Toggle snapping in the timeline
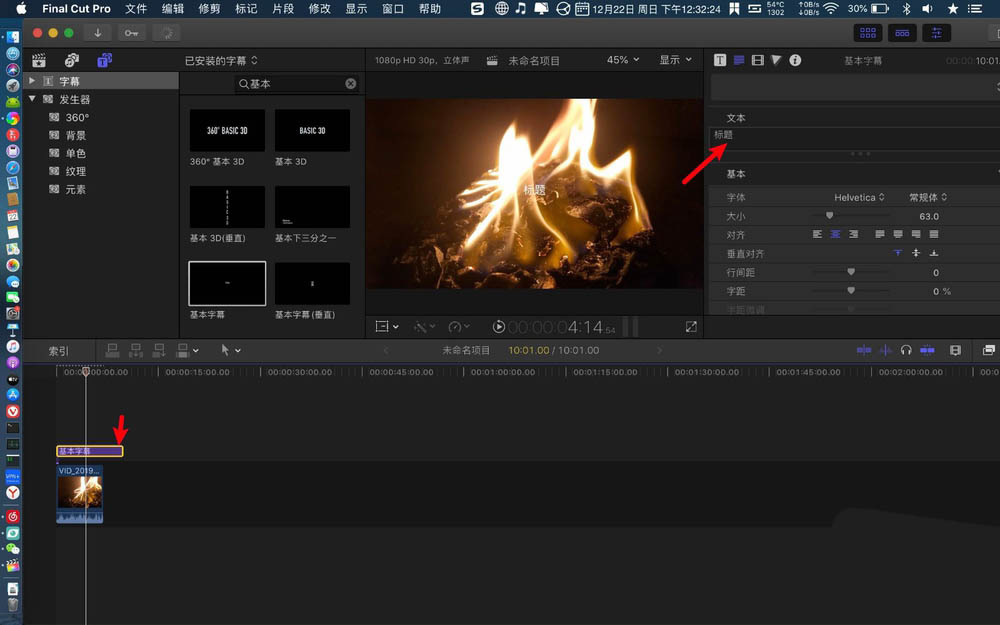 coord(927,349)
